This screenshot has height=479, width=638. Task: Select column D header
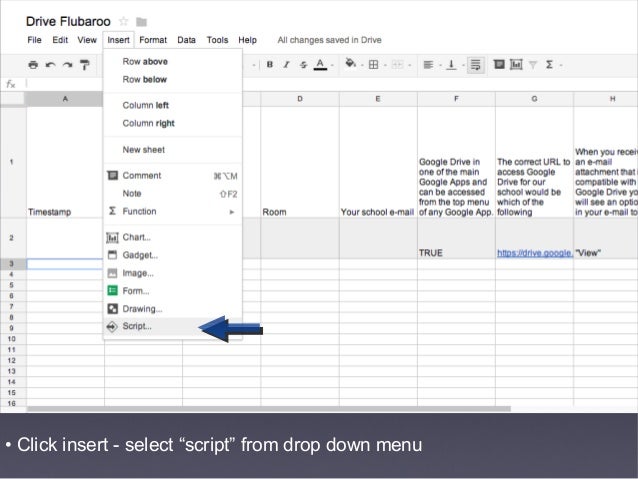300,99
